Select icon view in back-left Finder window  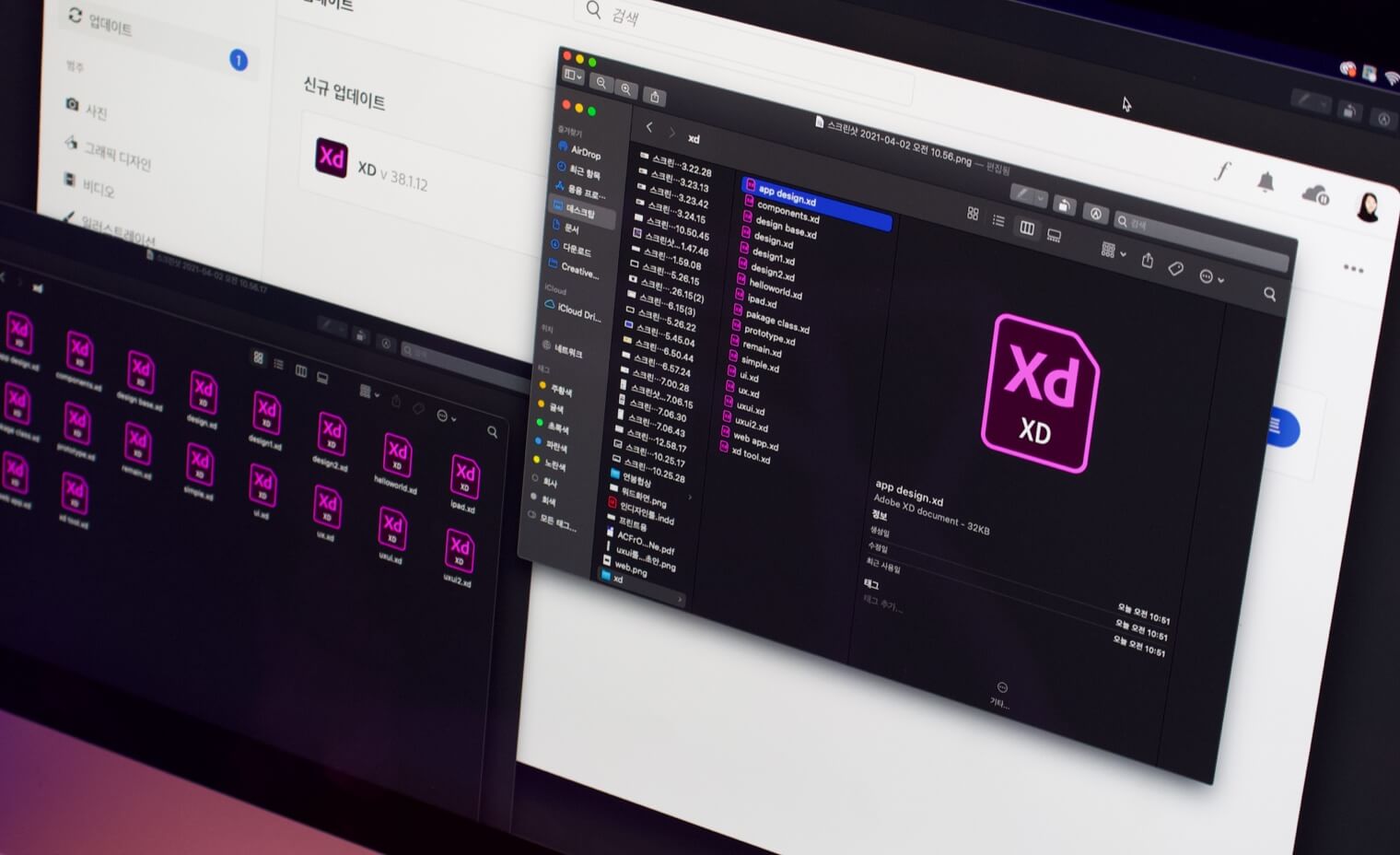pos(259,357)
